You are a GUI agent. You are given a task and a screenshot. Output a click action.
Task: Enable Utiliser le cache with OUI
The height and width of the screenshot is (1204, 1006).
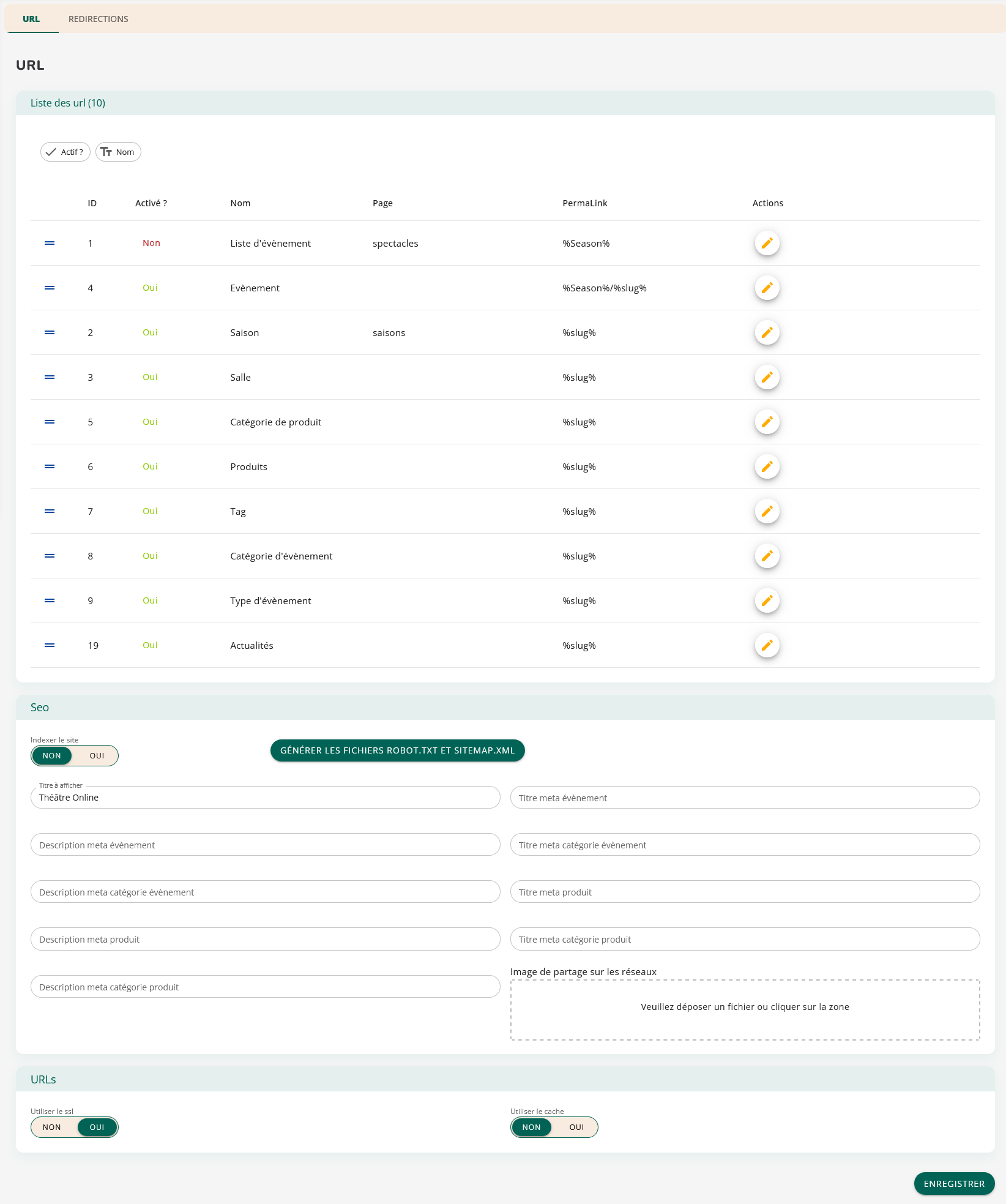coord(576,1127)
